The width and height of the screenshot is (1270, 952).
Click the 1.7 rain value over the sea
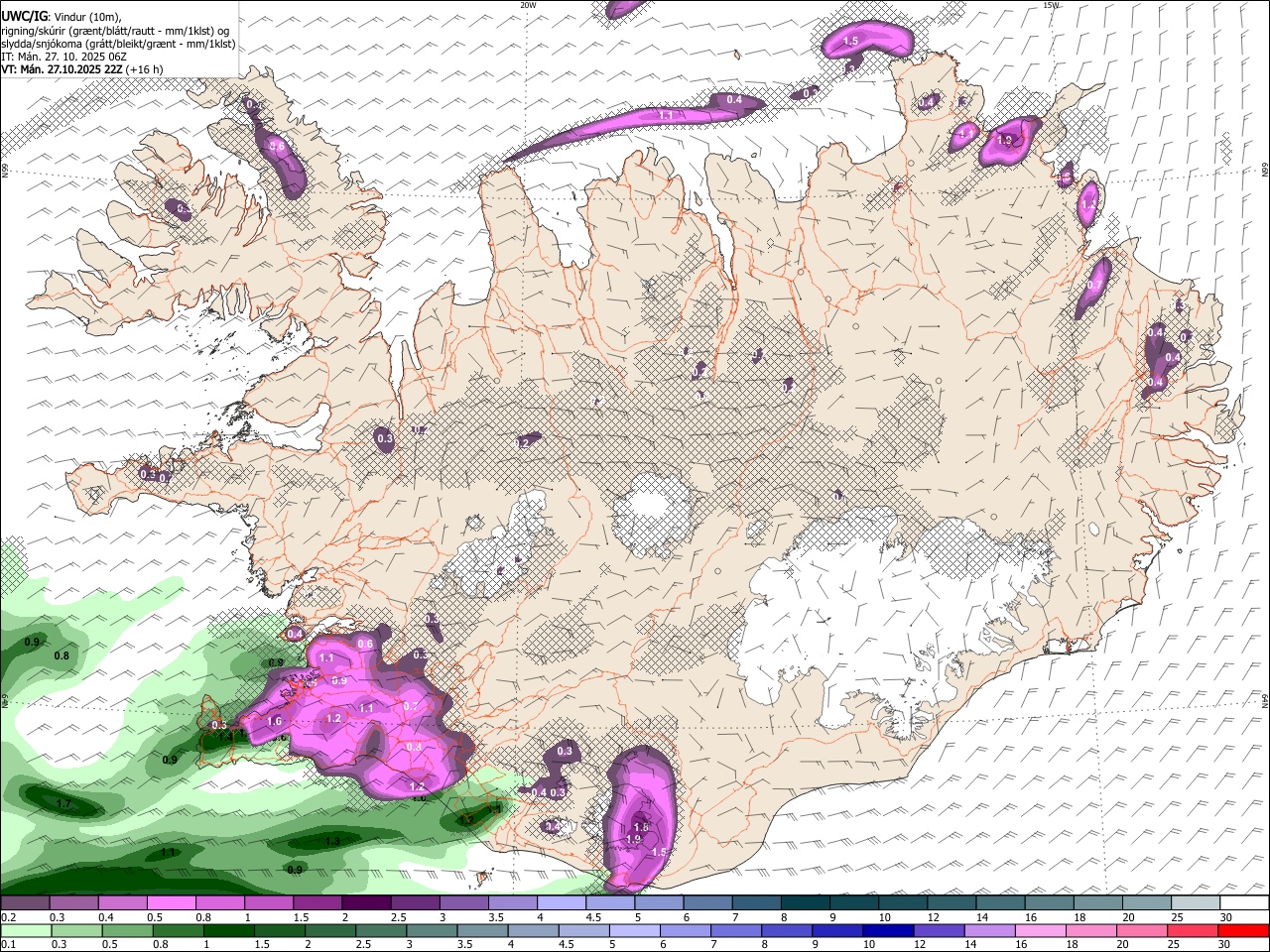(x=63, y=804)
